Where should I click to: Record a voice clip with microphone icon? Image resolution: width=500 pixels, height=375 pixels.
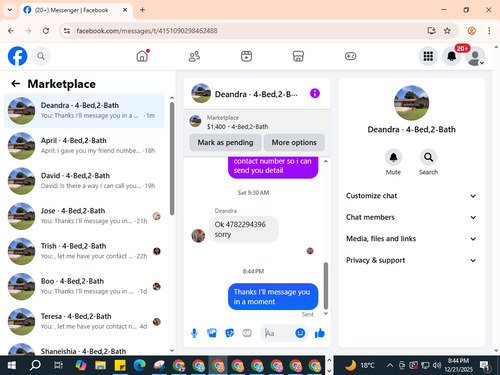[x=194, y=333]
